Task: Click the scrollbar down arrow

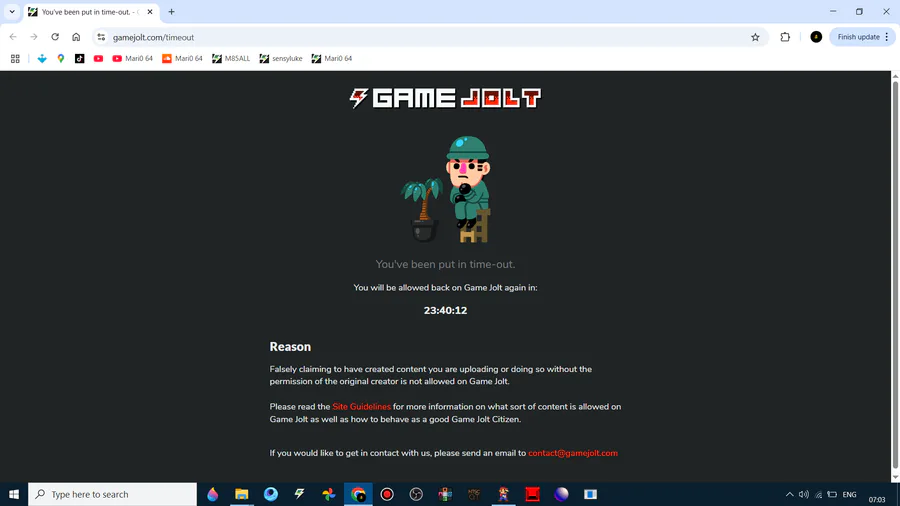Action: 895,477
